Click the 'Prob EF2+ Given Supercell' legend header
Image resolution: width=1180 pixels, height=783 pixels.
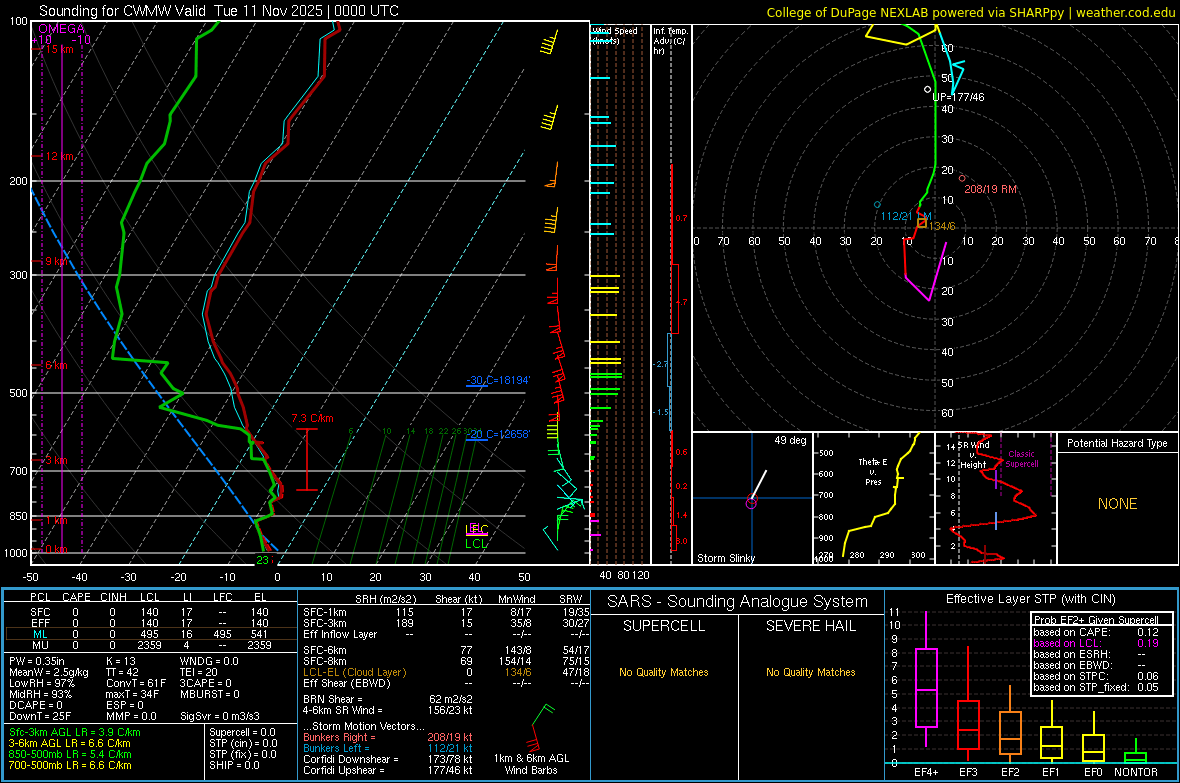pyautogui.click(x=1096, y=620)
